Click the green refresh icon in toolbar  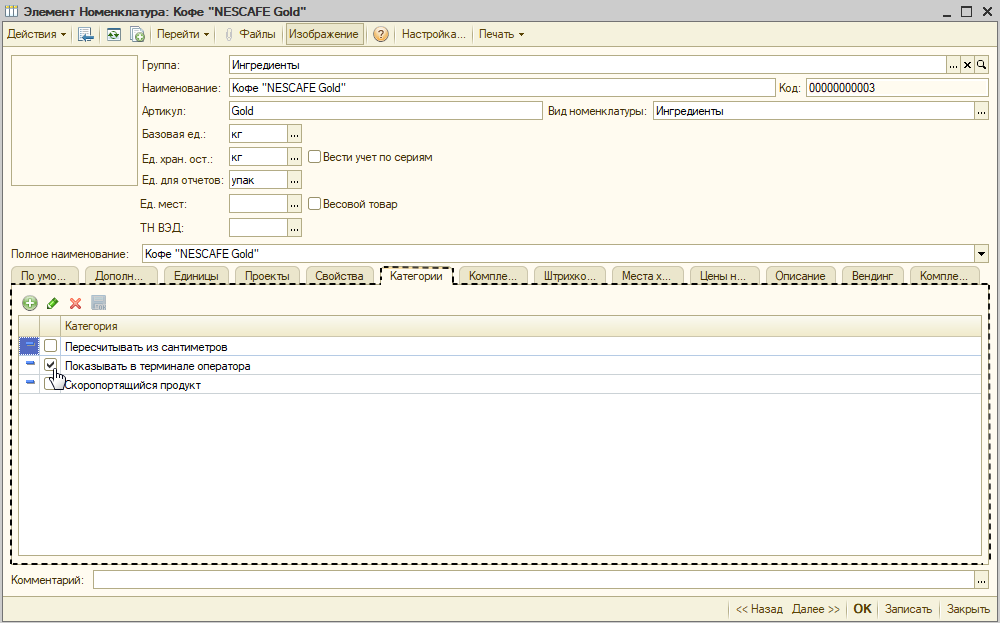(114, 34)
